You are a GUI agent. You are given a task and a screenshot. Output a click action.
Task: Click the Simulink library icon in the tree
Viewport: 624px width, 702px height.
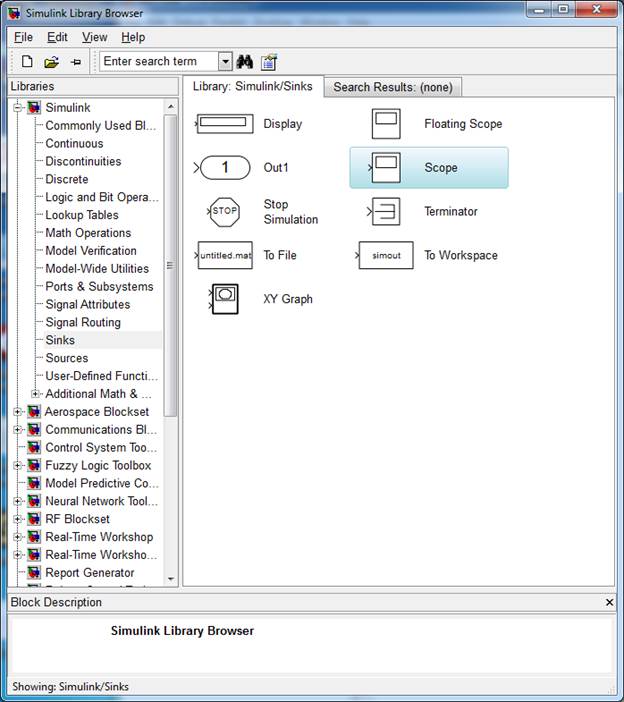(x=34, y=107)
